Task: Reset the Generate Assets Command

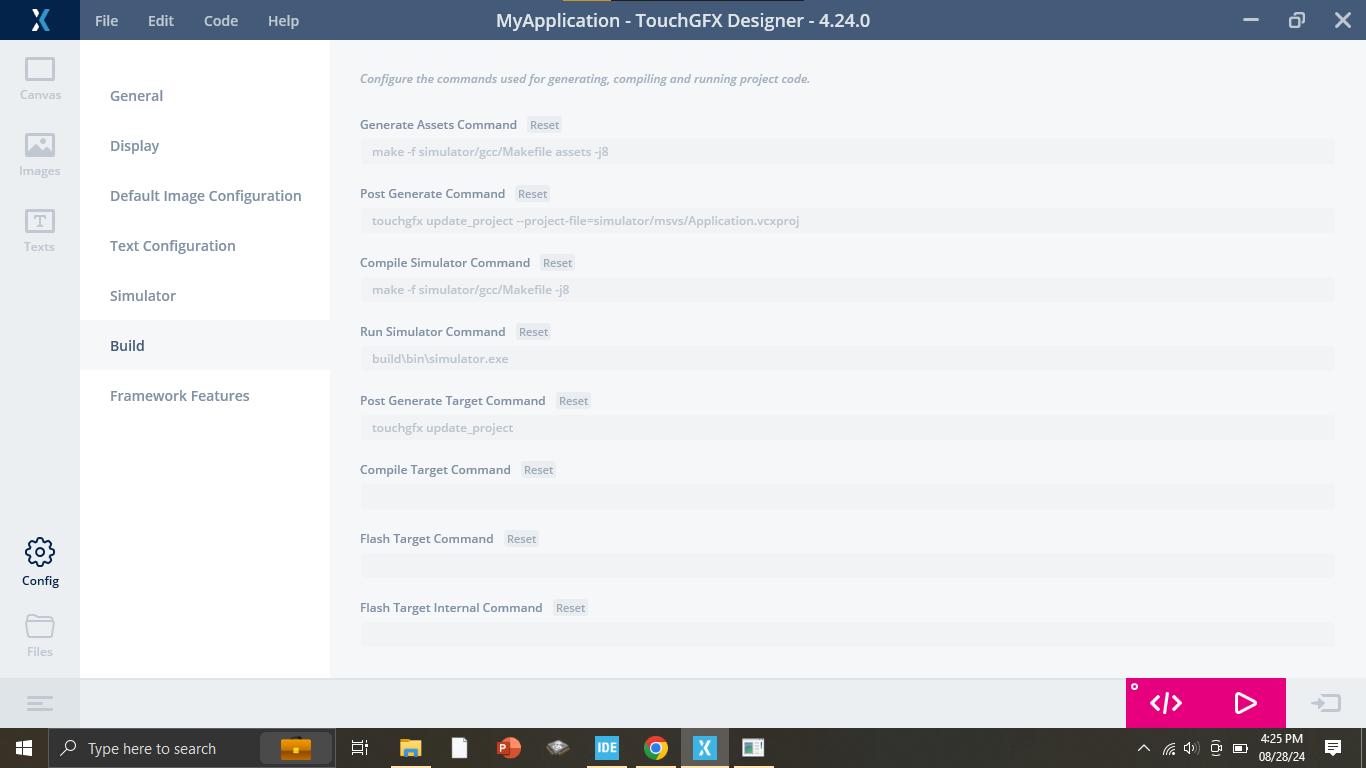Action: point(544,124)
